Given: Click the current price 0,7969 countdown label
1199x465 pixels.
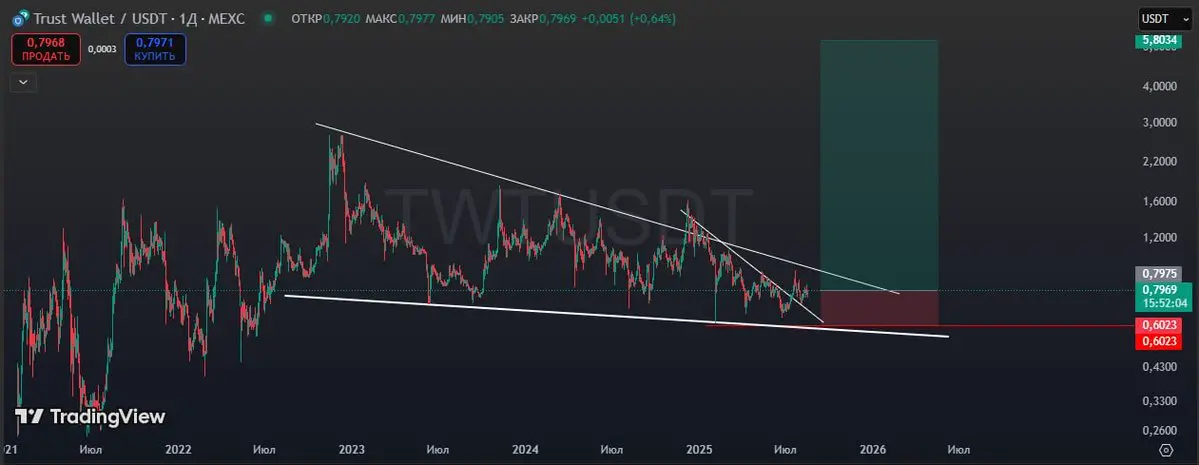Looking at the screenshot, I should pos(1165,297).
